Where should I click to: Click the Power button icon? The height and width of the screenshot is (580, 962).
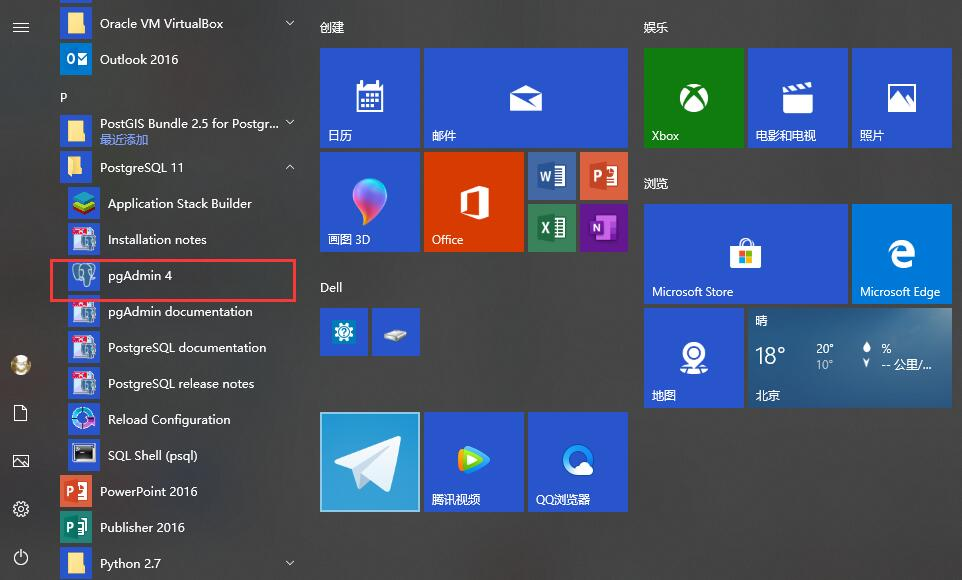[x=21, y=557]
